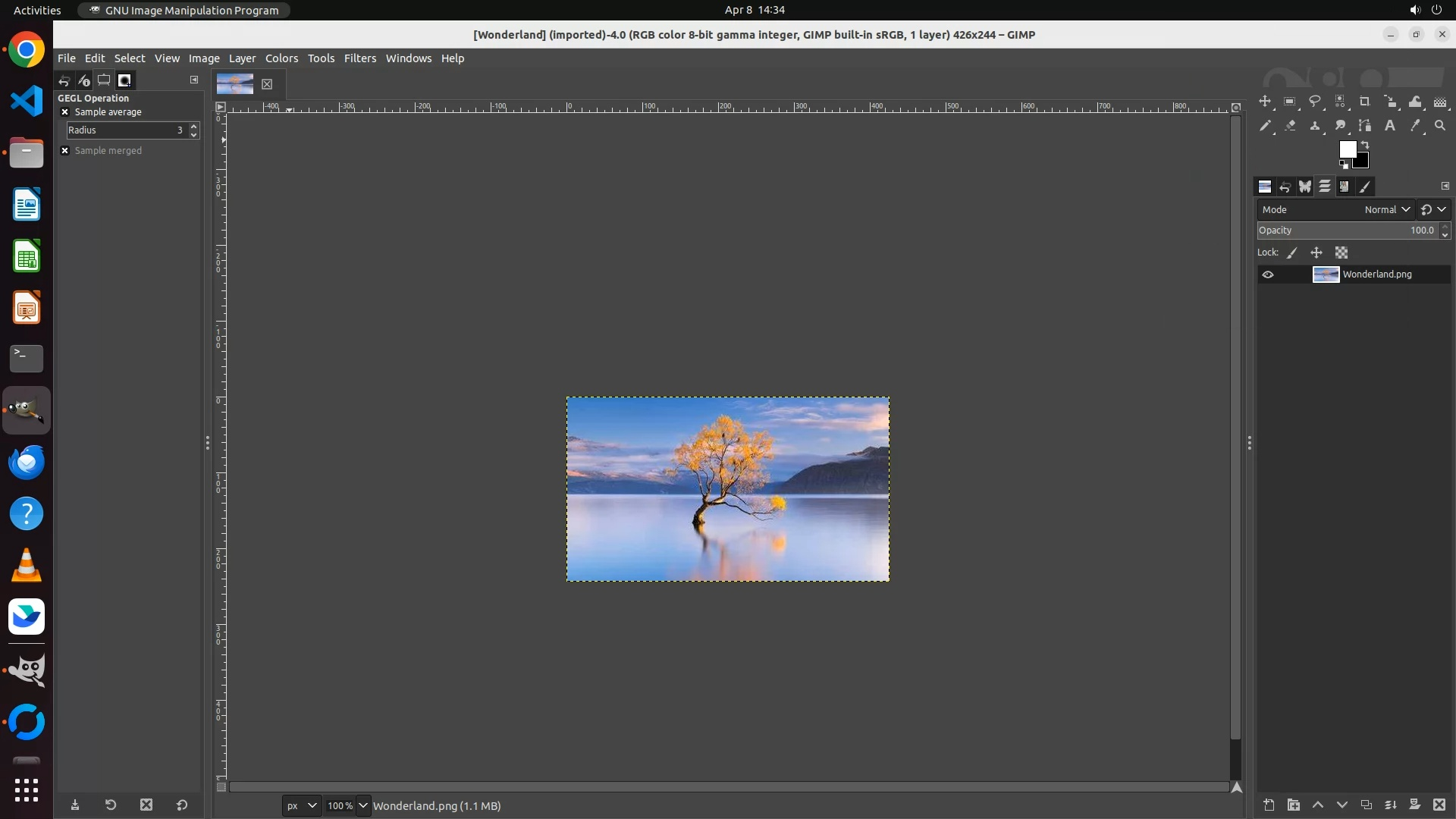Toggle the Sample average checkbox
The height and width of the screenshot is (819, 1456).
coord(65,112)
